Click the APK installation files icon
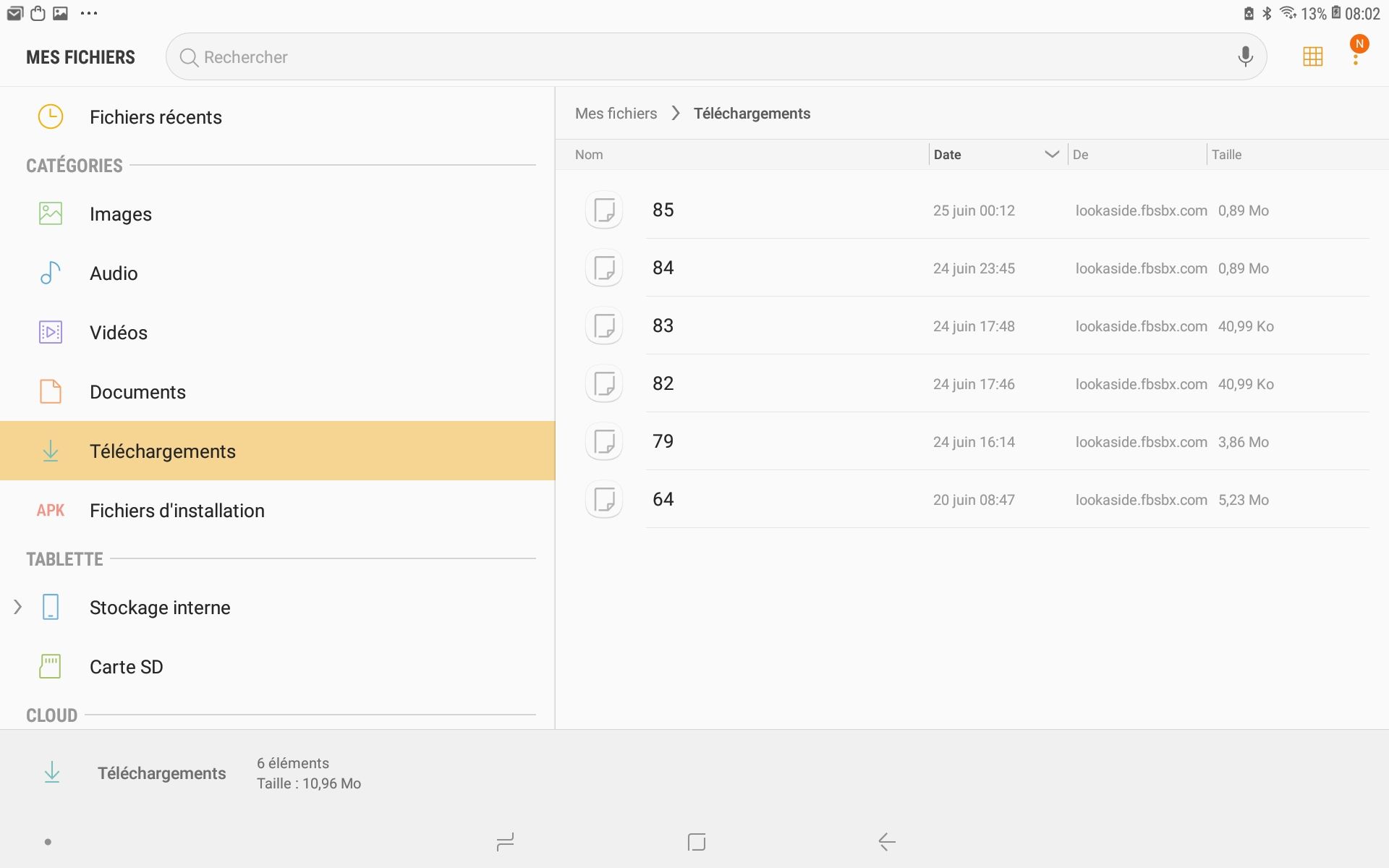The height and width of the screenshot is (868, 1389). click(x=51, y=510)
